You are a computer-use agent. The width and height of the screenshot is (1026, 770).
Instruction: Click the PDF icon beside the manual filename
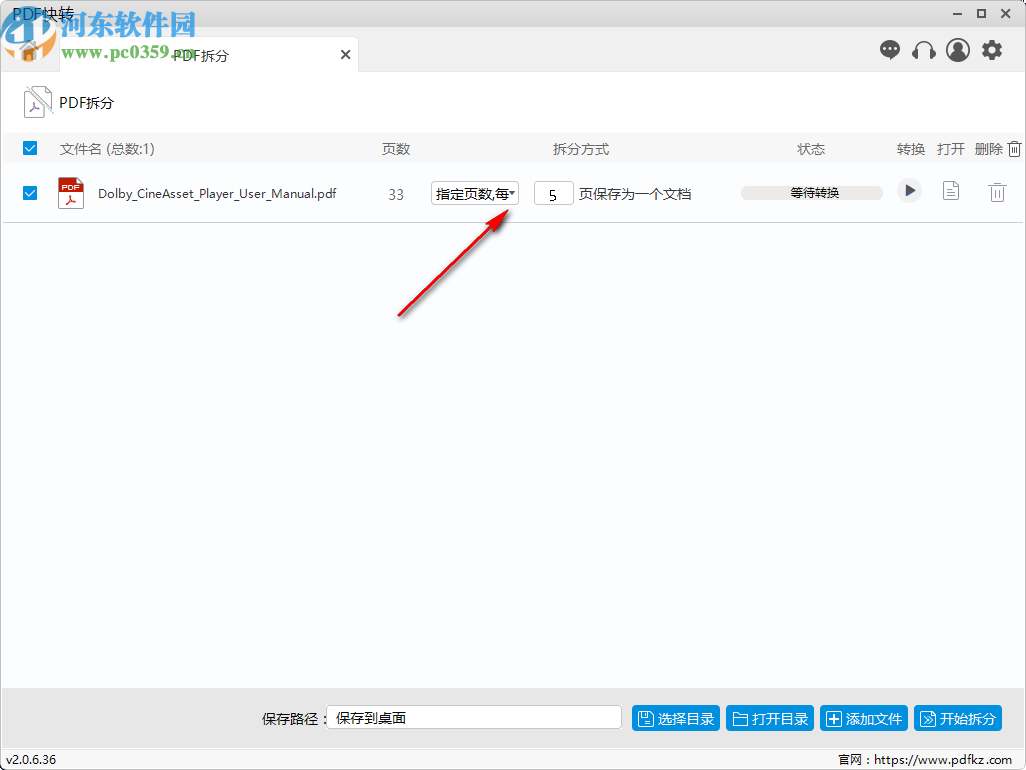70,191
